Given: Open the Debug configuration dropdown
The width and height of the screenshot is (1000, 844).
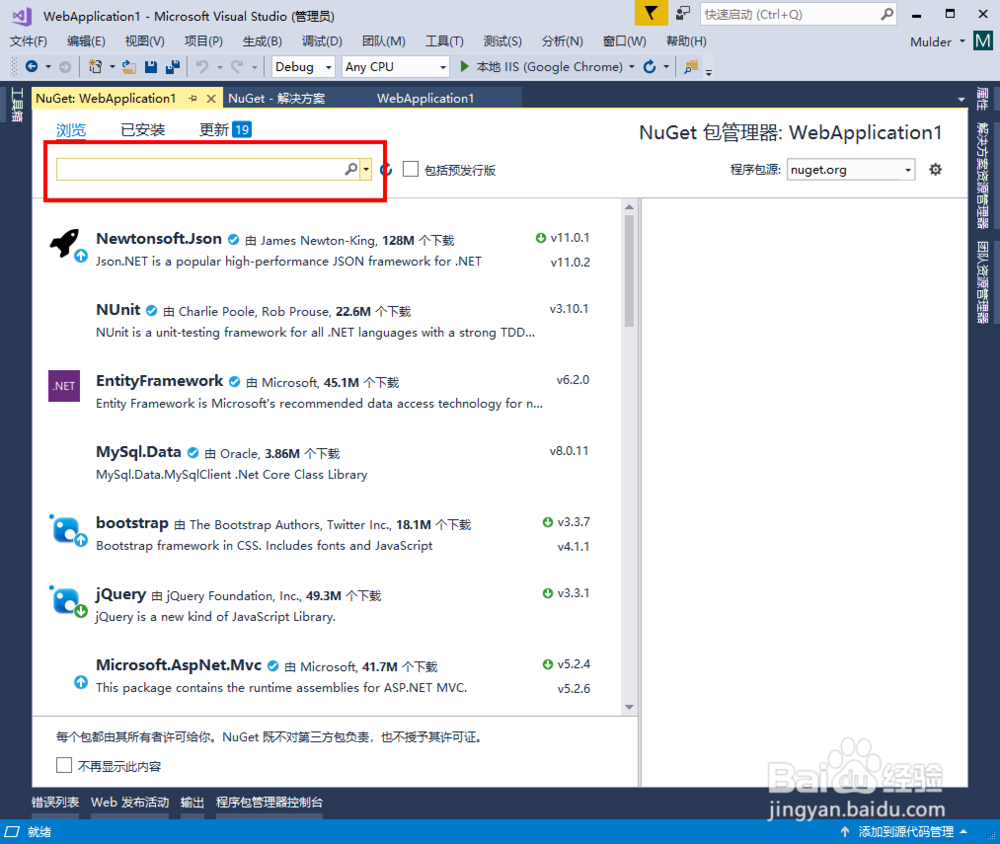Looking at the screenshot, I should (303, 66).
